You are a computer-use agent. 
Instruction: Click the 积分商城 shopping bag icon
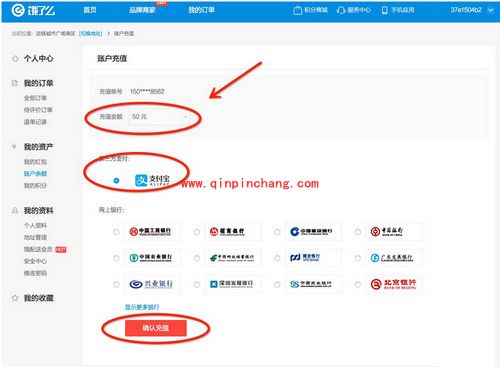(x=297, y=10)
